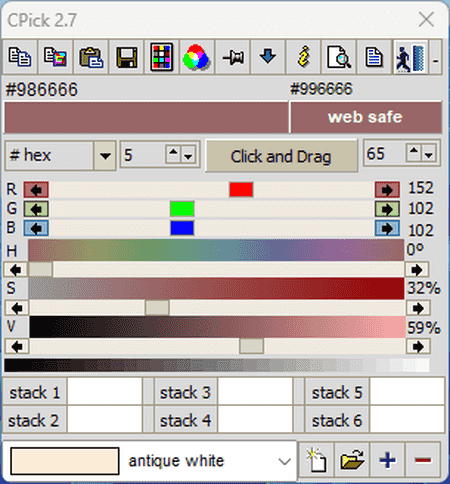
Task: Click the saturation scrollbar thumb
Action: point(157,308)
